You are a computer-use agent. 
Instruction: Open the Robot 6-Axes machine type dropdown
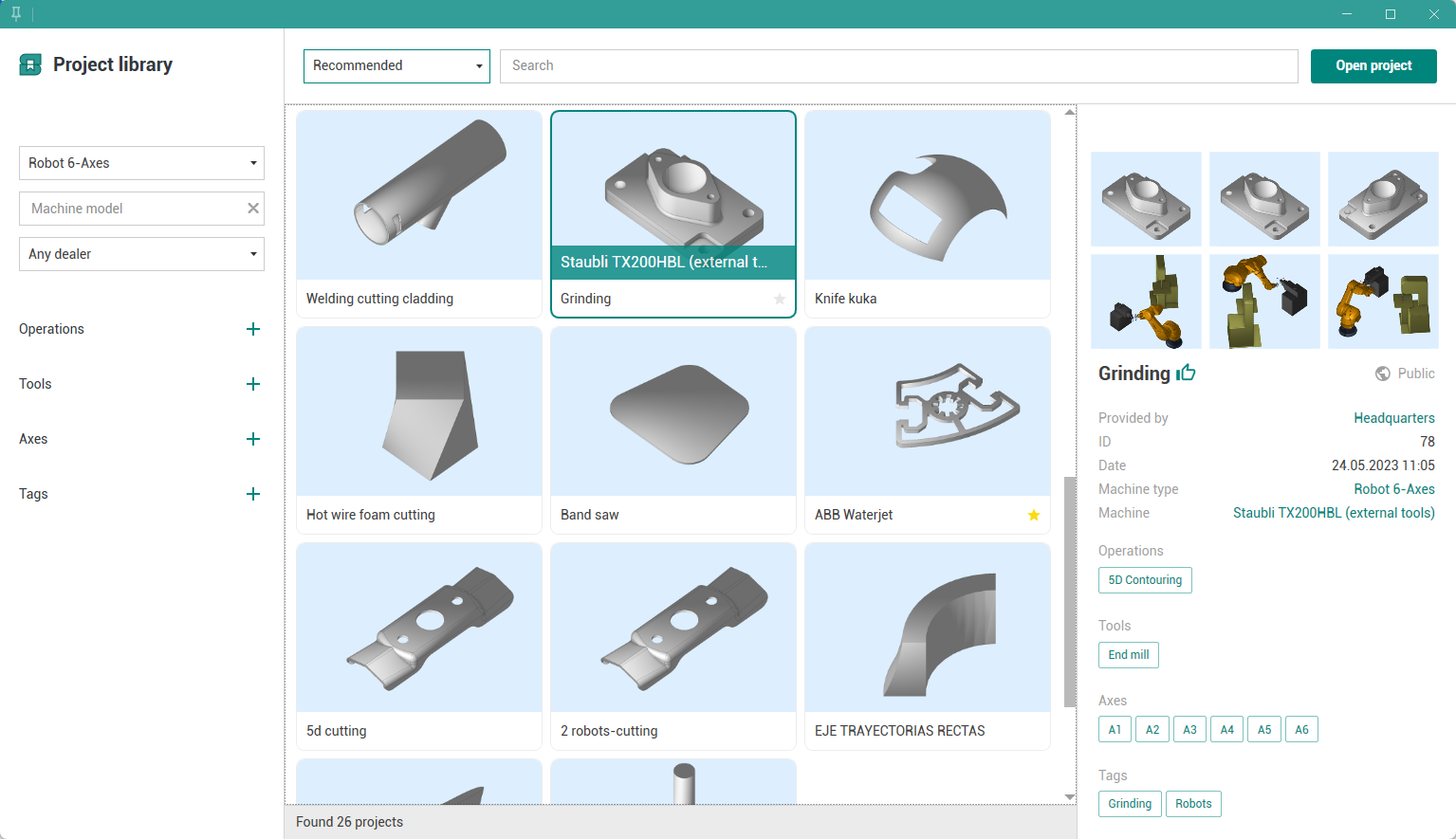141,163
